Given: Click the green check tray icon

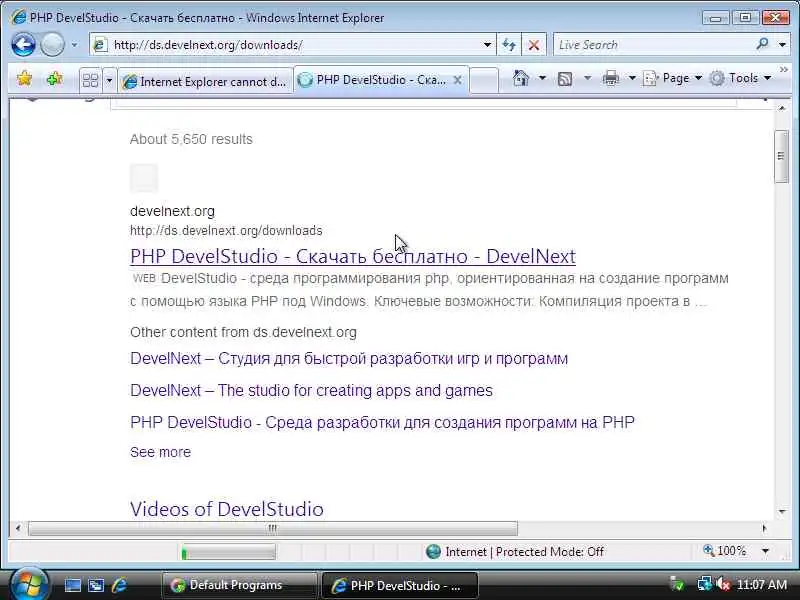Looking at the screenshot, I should 677,584.
